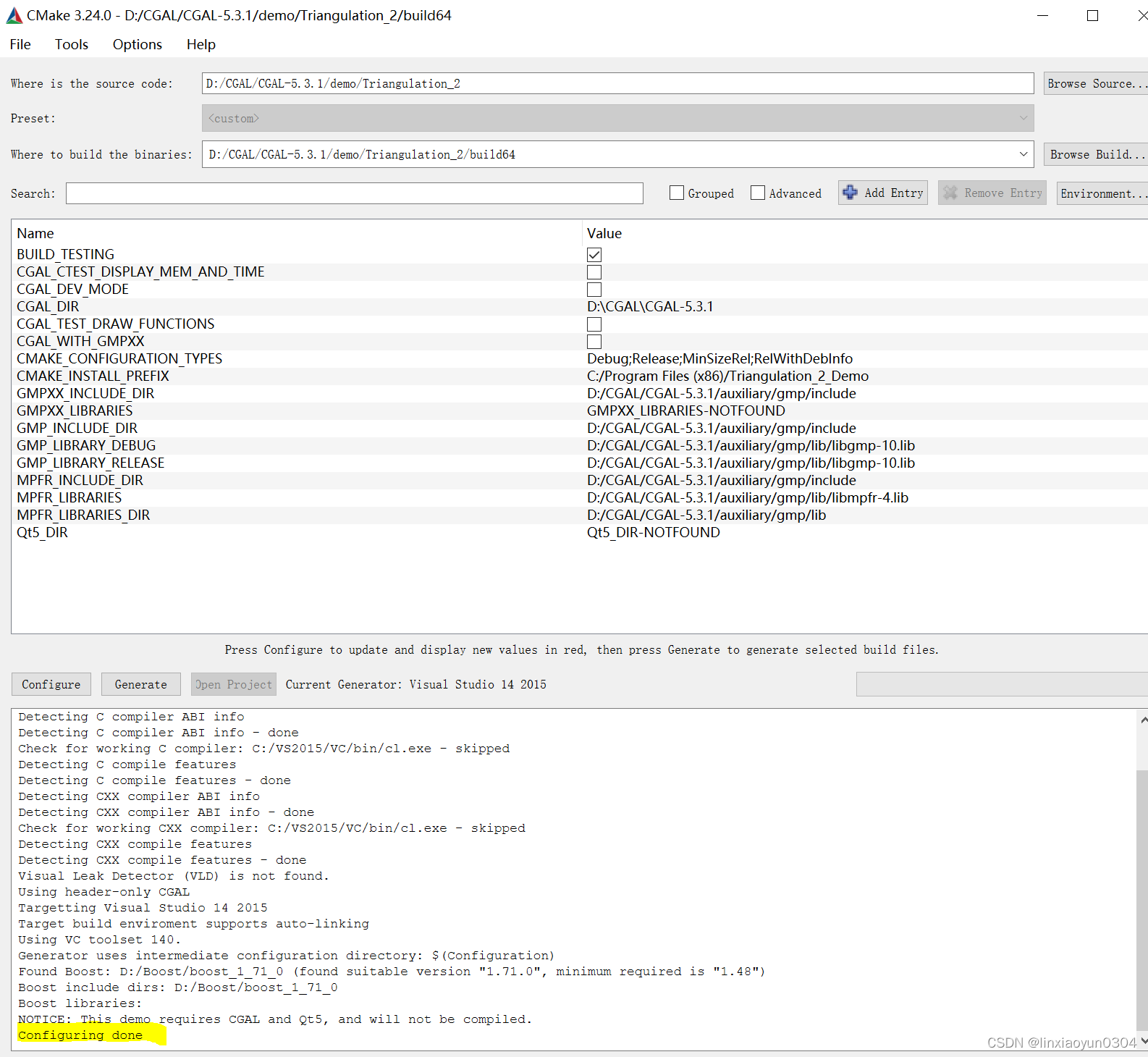Click the CMAKE_INSTALL_PREFIX value

(x=727, y=376)
